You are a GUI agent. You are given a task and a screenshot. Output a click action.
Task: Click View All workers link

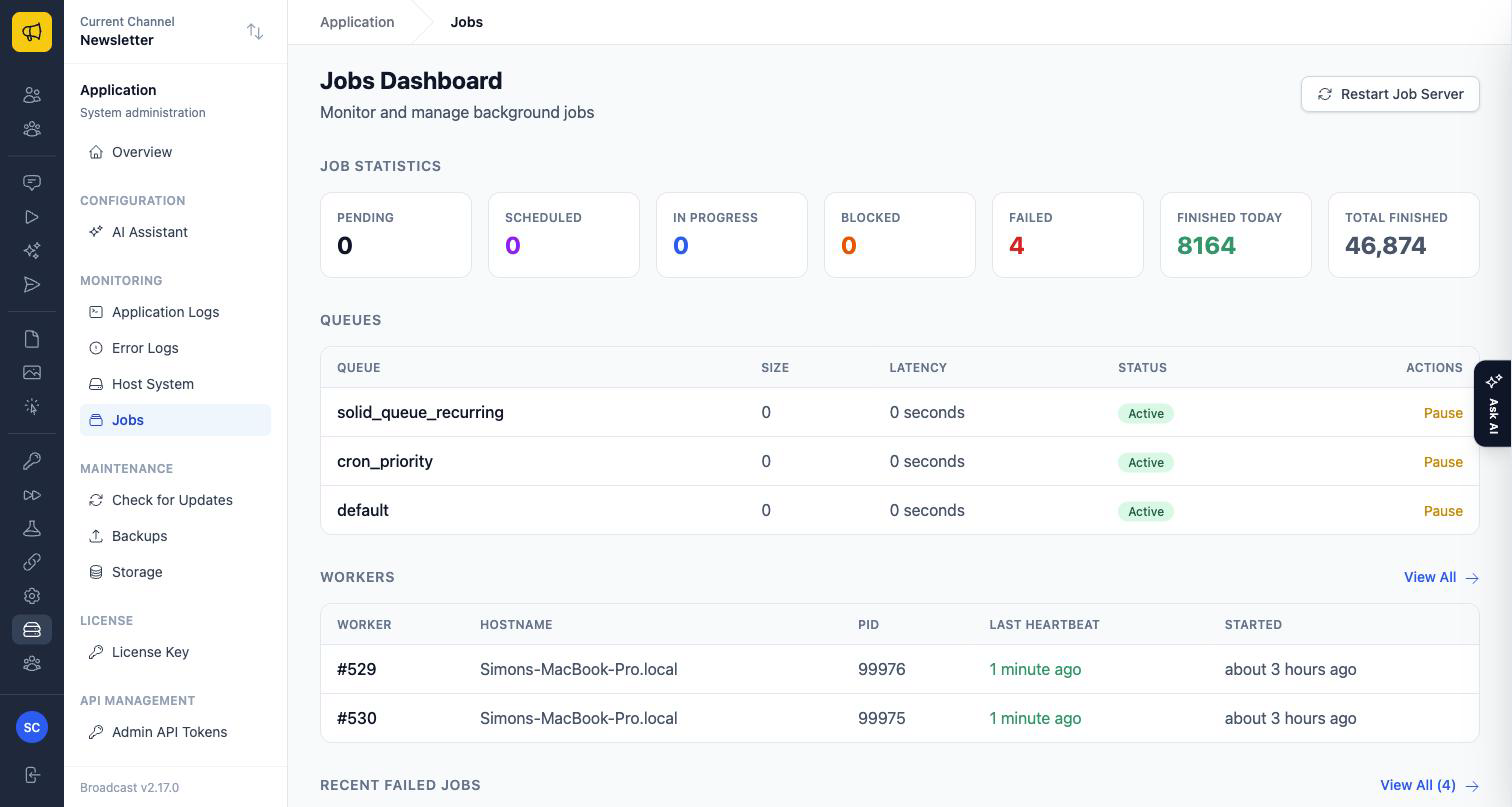pyautogui.click(x=1441, y=577)
